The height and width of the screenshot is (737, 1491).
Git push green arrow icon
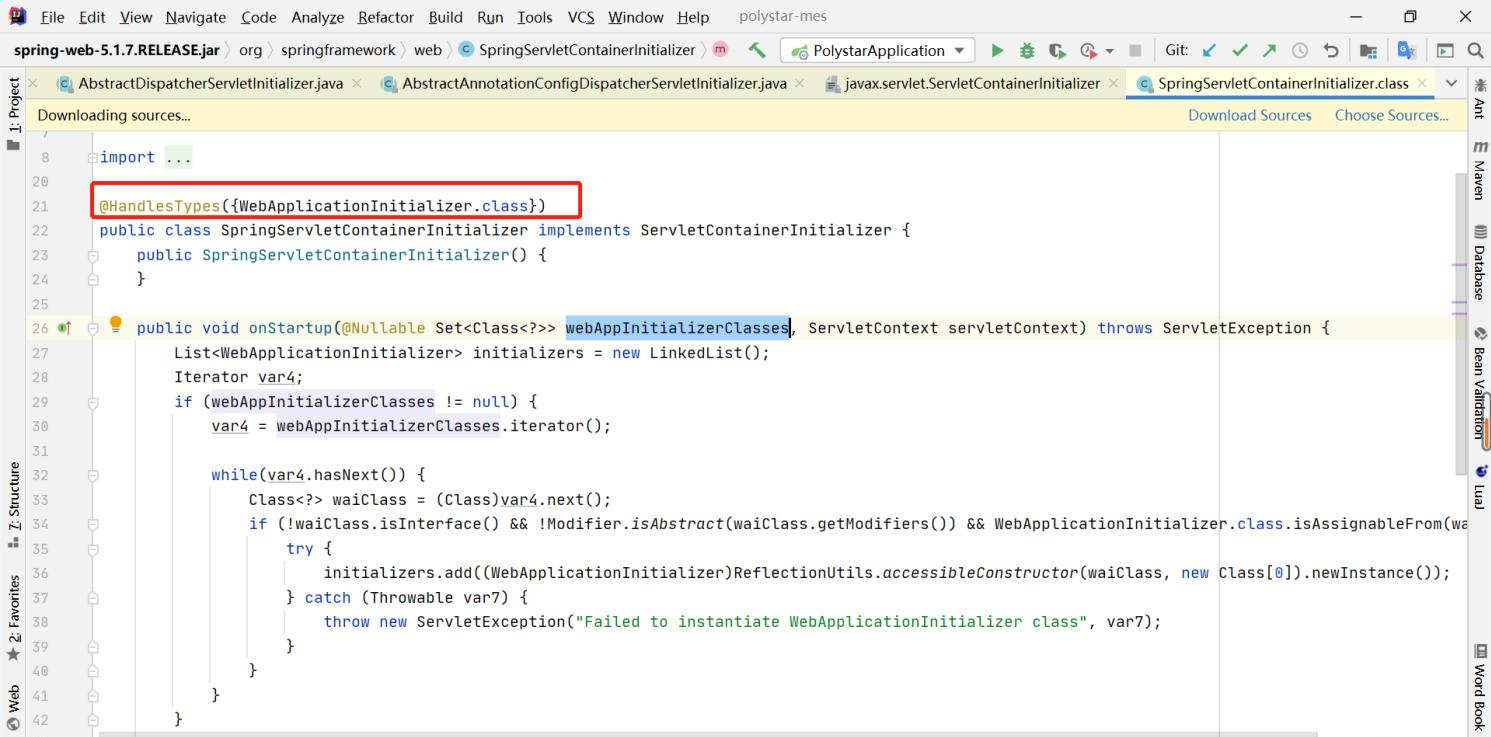point(1270,50)
